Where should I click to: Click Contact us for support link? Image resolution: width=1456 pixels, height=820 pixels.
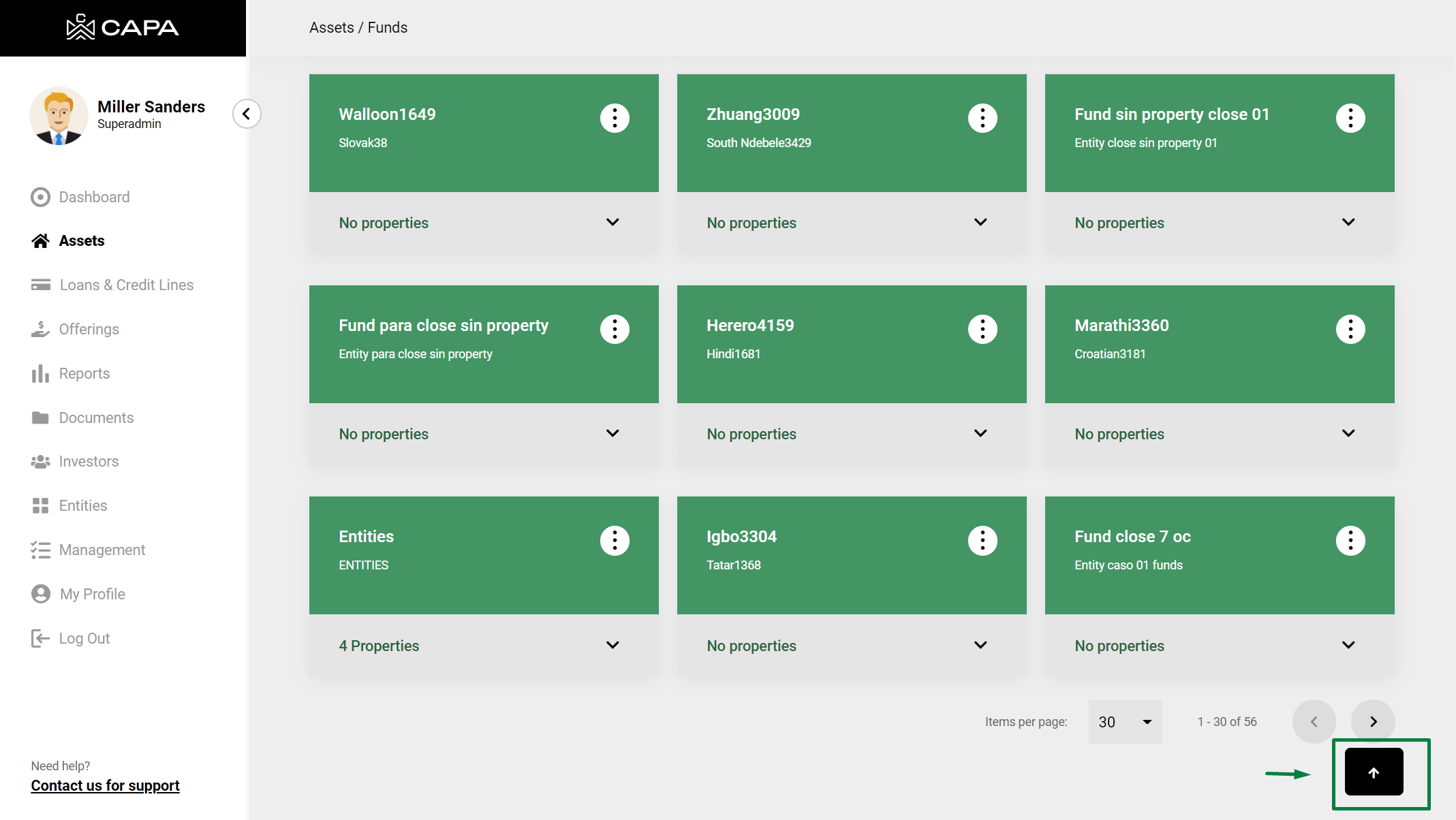pyautogui.click(x=105, y=785)
